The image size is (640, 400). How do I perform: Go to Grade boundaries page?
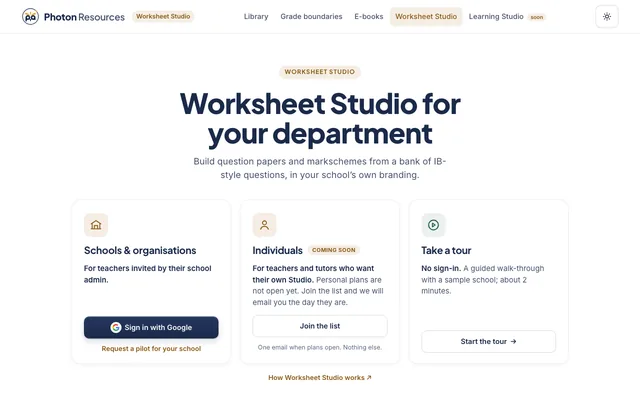point(311,17)
